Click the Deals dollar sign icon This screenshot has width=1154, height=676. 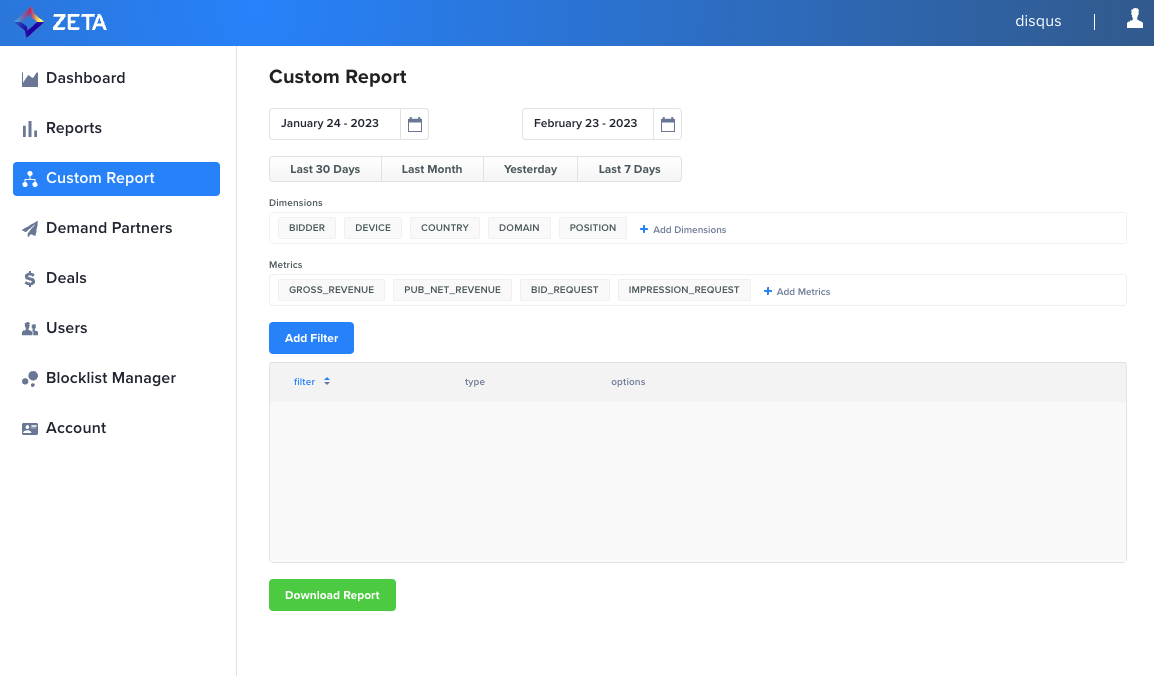30,279
